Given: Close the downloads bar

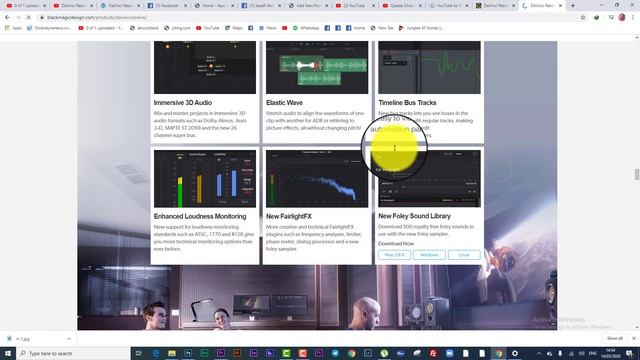Looking at the screenshot, I should [634, 338].
